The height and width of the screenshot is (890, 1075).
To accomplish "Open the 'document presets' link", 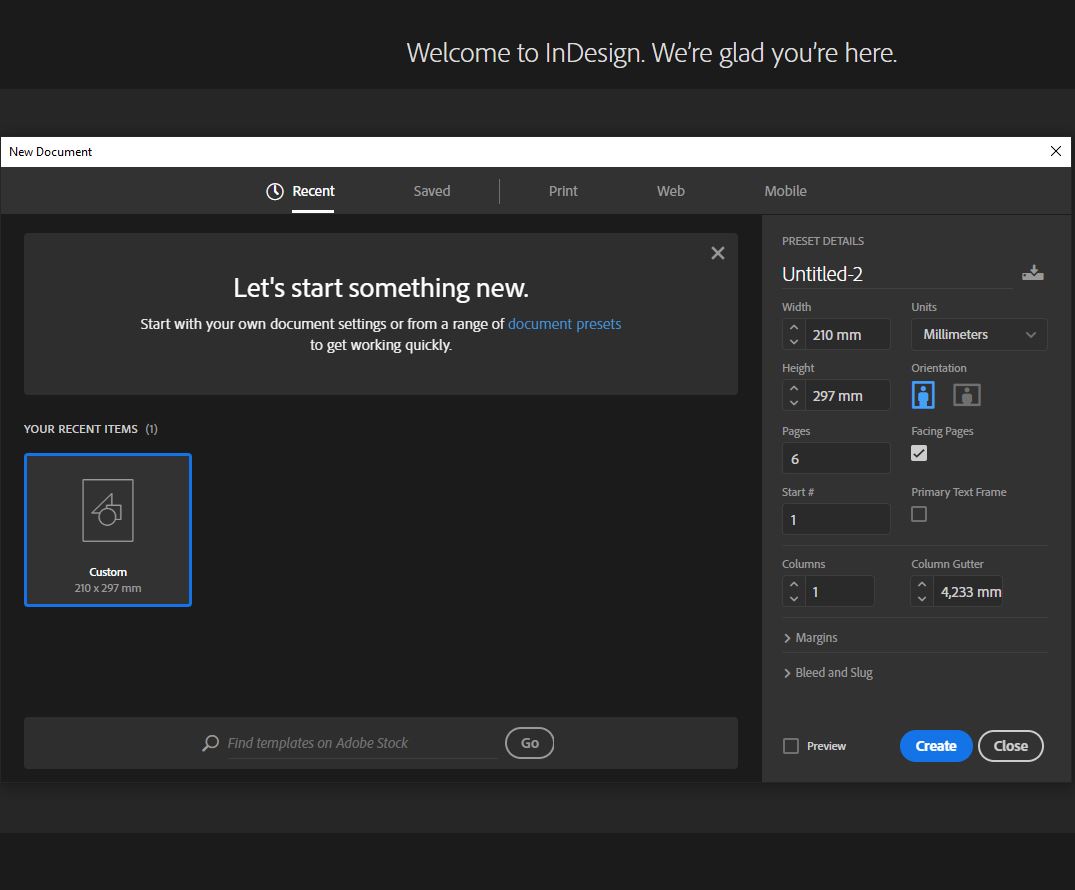I will tap(564, 324).
